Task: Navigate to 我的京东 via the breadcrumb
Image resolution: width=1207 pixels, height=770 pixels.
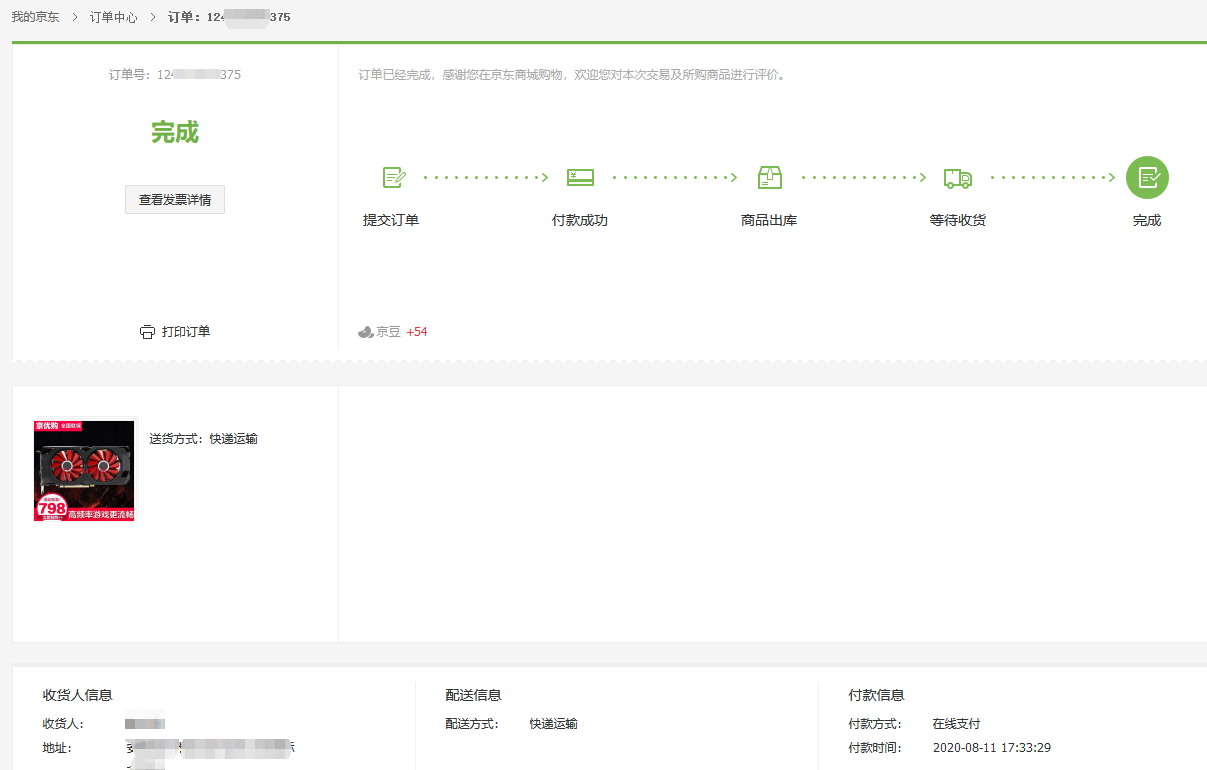Action: tap(33, 16)
